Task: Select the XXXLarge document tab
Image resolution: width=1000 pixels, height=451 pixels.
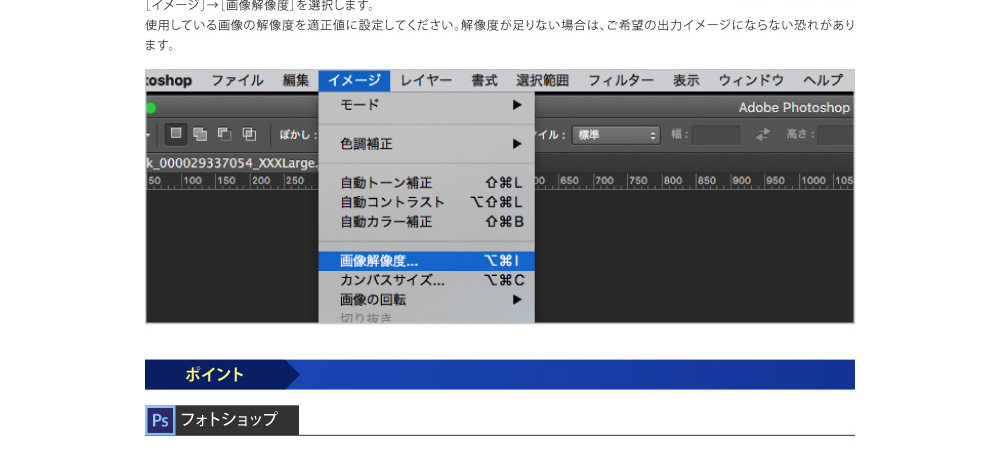Action: [232, 163]
